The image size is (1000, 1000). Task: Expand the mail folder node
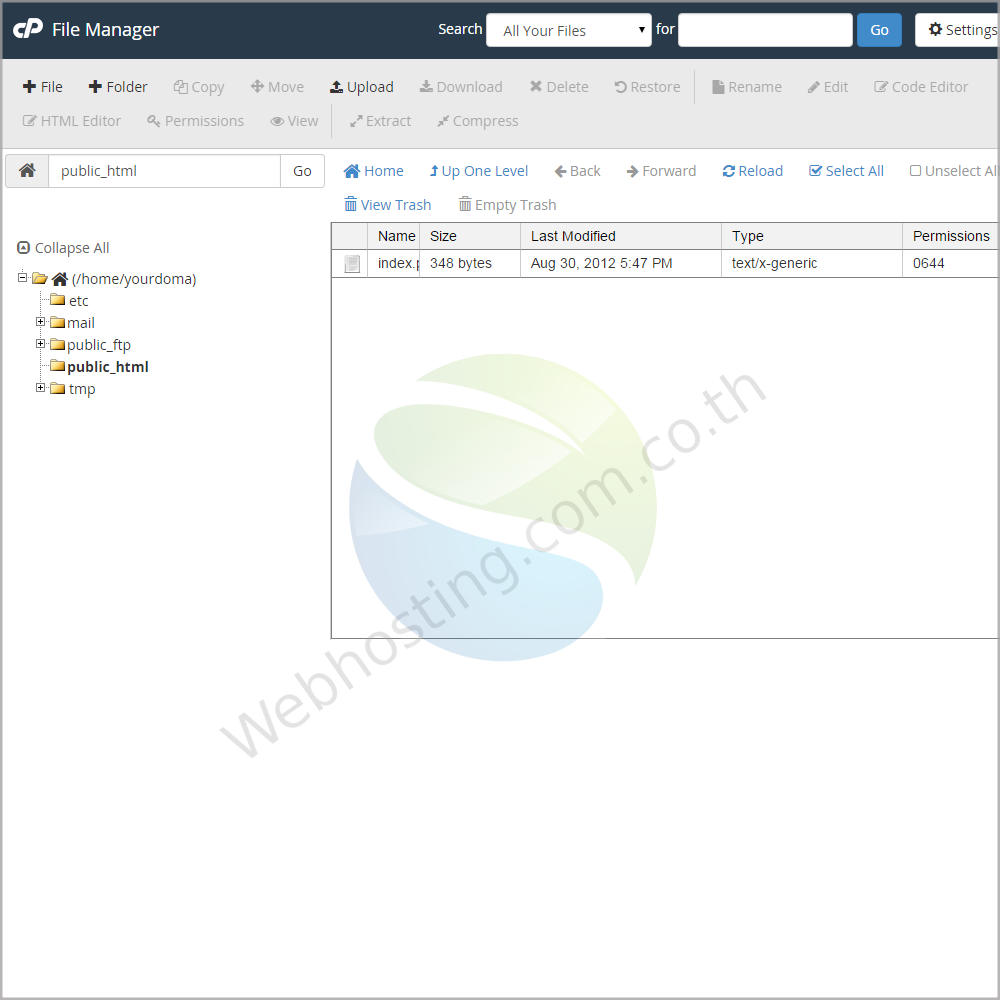40,322
